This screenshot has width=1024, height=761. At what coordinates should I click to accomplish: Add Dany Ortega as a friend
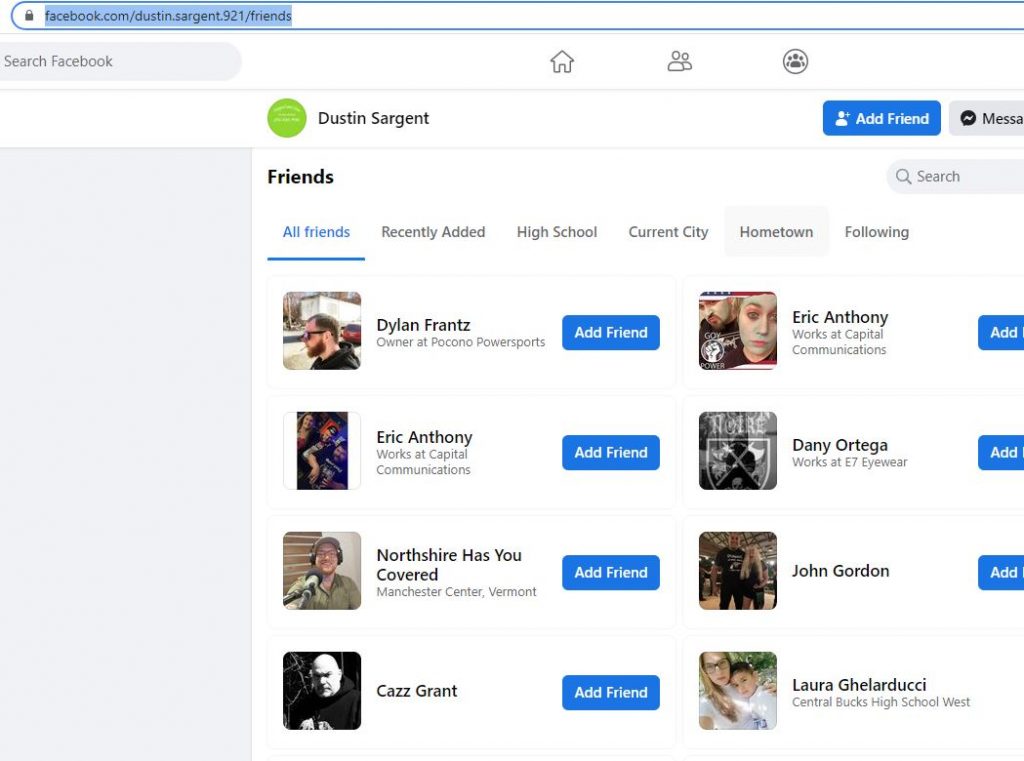click(1002, 452)
